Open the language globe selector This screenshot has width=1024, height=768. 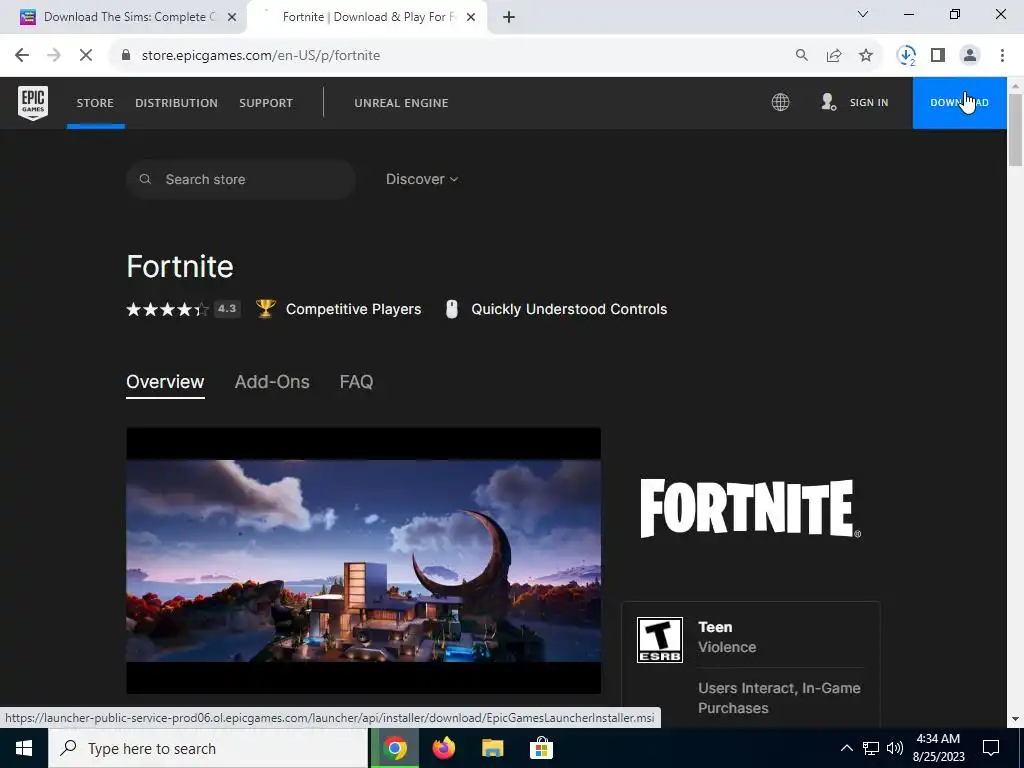[780, 102]
